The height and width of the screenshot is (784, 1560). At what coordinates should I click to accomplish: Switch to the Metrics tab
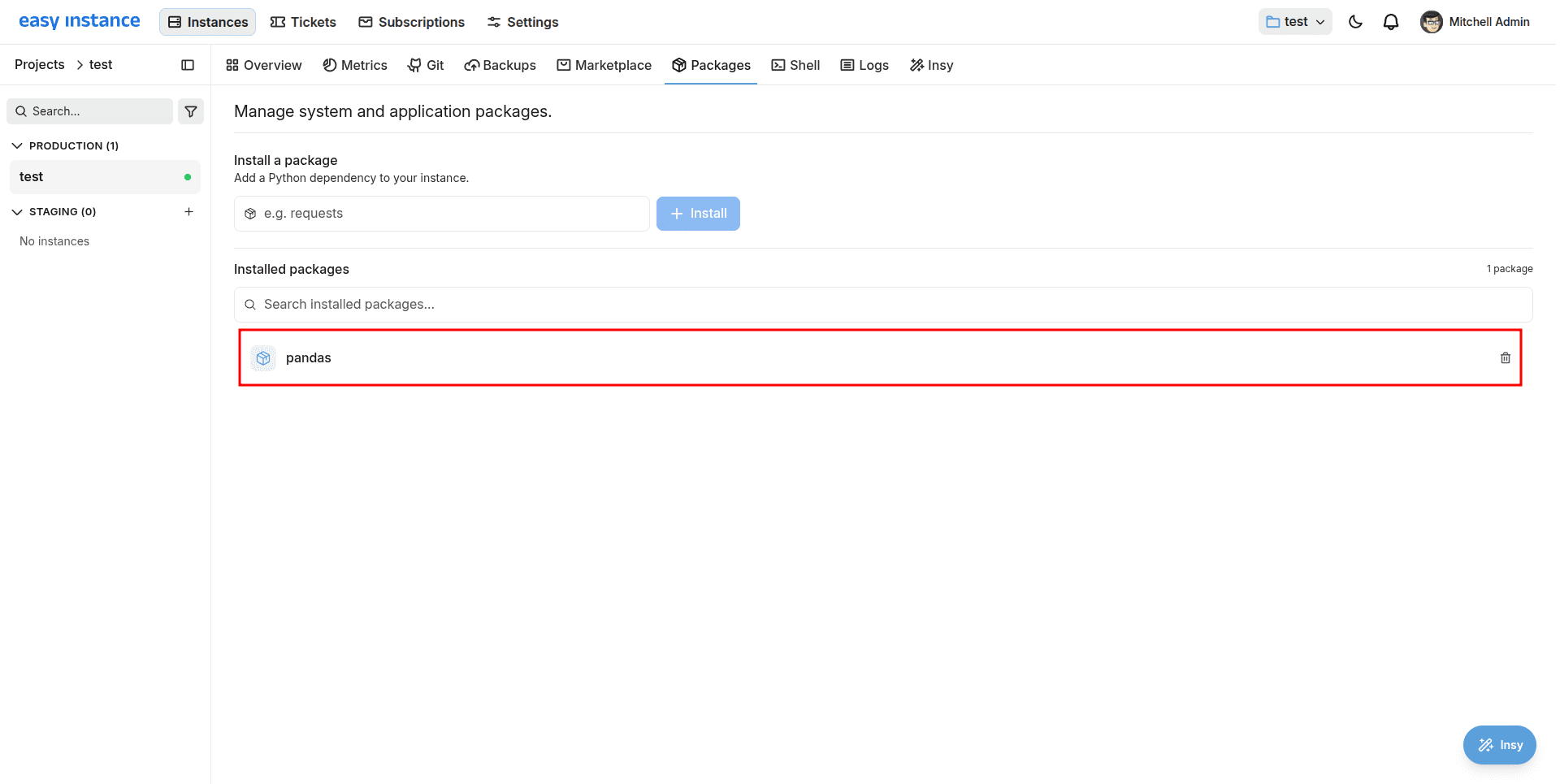(x=355, y=65)
